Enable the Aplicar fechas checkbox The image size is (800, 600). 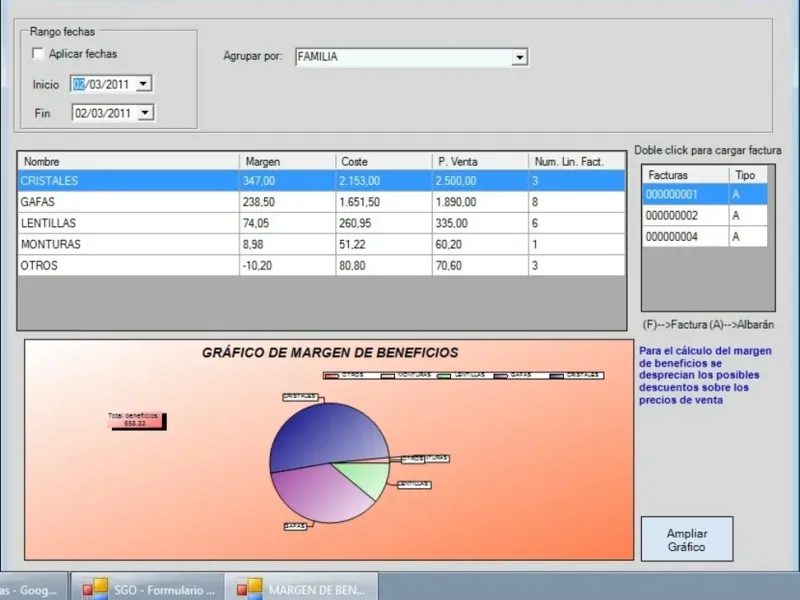tap(38, 54)
